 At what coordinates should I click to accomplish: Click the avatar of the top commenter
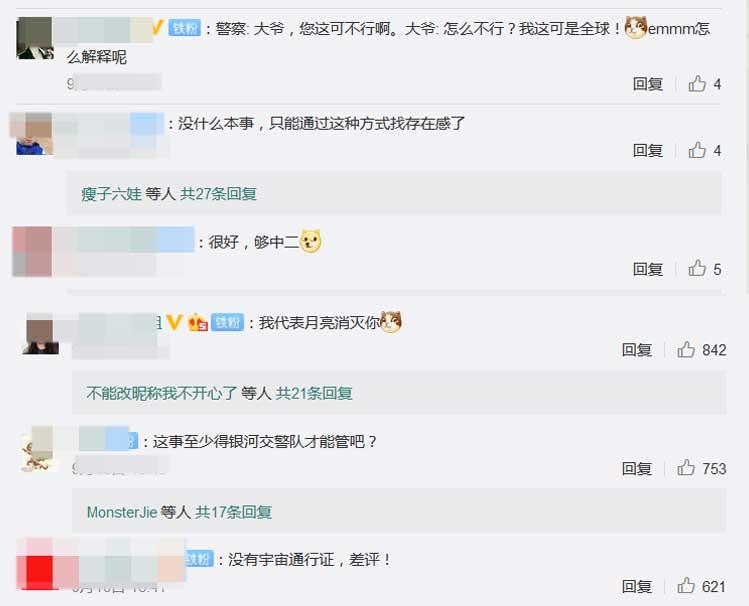pos(34,38)
